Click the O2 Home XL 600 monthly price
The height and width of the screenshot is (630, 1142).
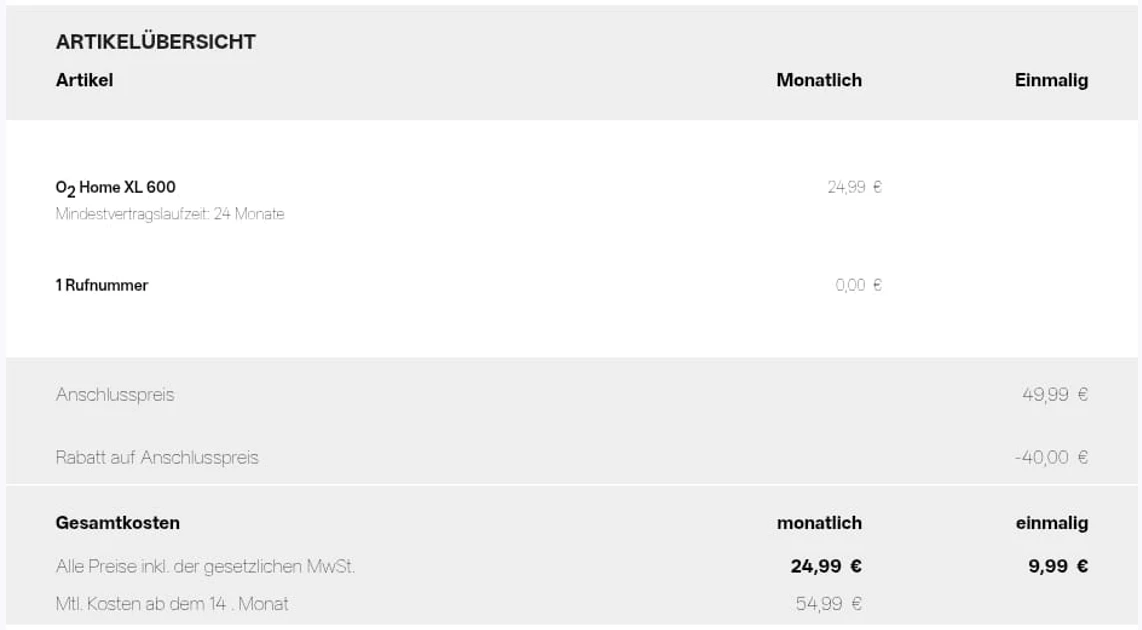pyautogui.click(x=854, y=187)
